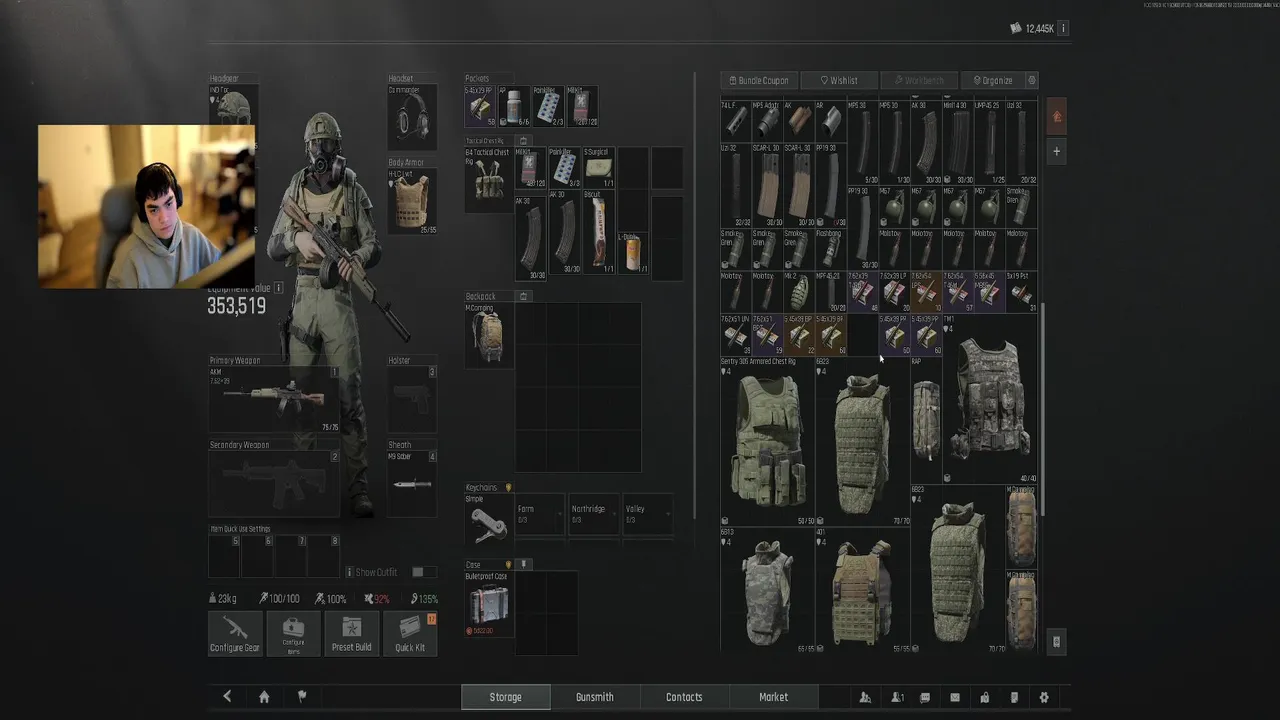
Task: Select the Bulletproof Case item
Action: pyautogui.click(x=489, y=604)
